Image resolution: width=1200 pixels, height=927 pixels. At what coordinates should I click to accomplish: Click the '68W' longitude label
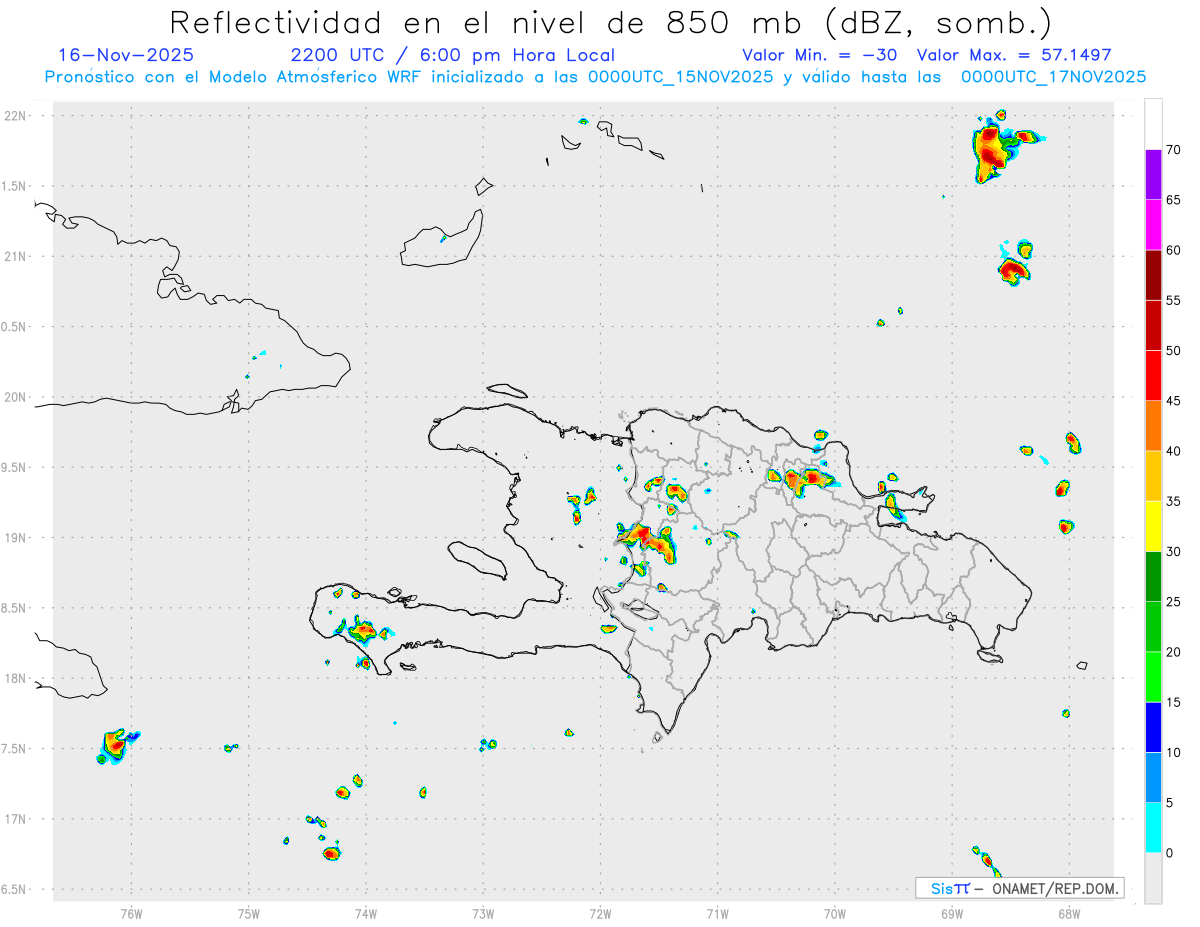click(1069, 913)
